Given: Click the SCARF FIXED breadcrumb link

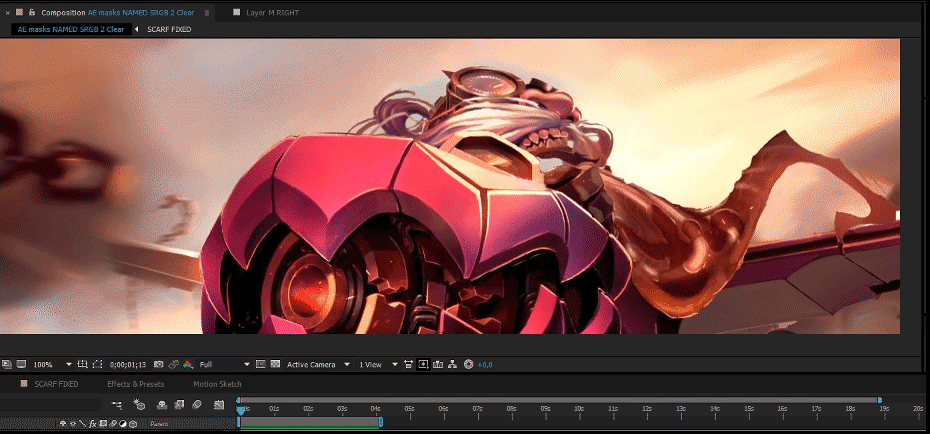Looking at the screenshot, I should [x=168, y=30].
